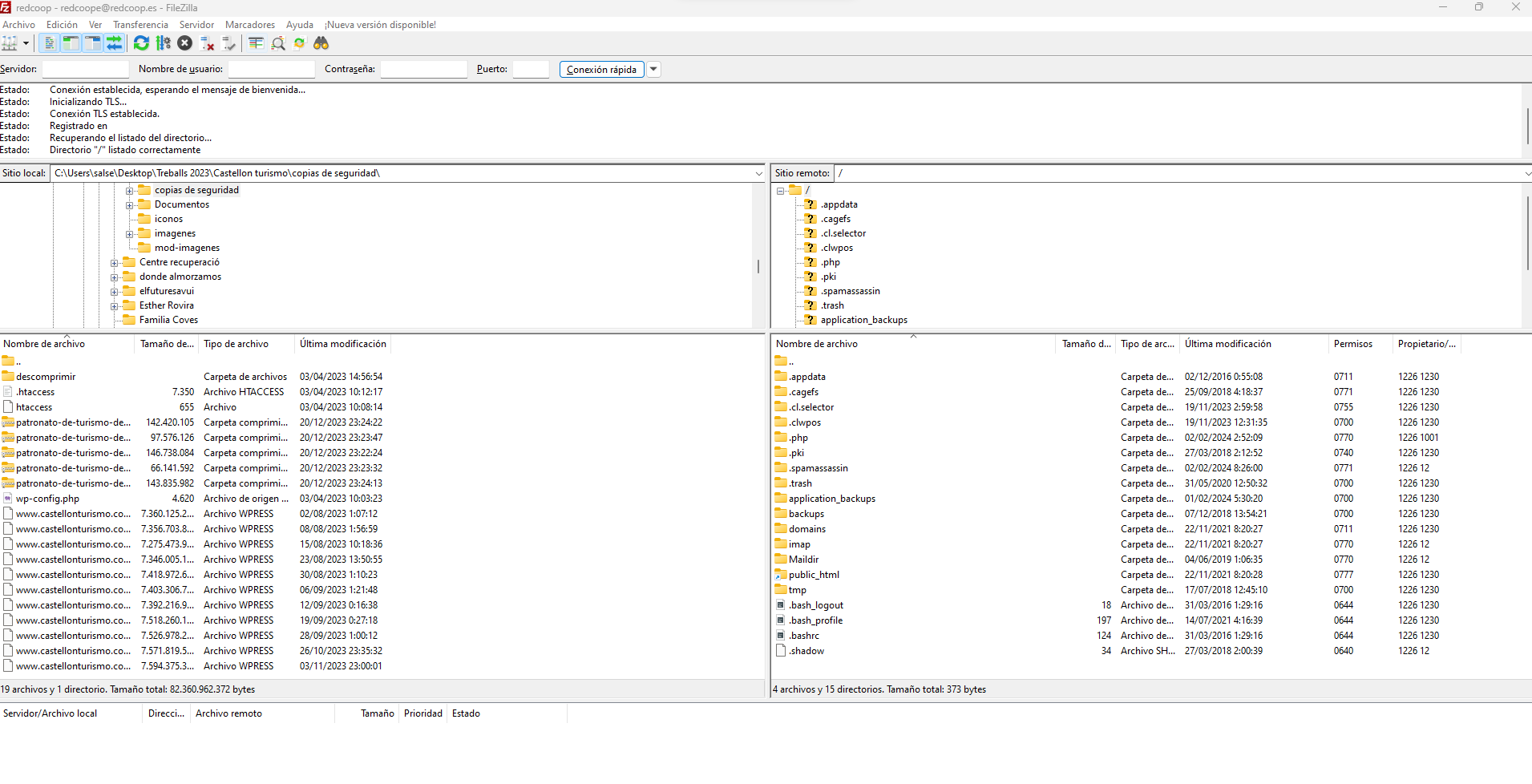Viewport: 1532px width, 784px height.
Task: Toggle the transfer queue display
Action: pos(115,43)
